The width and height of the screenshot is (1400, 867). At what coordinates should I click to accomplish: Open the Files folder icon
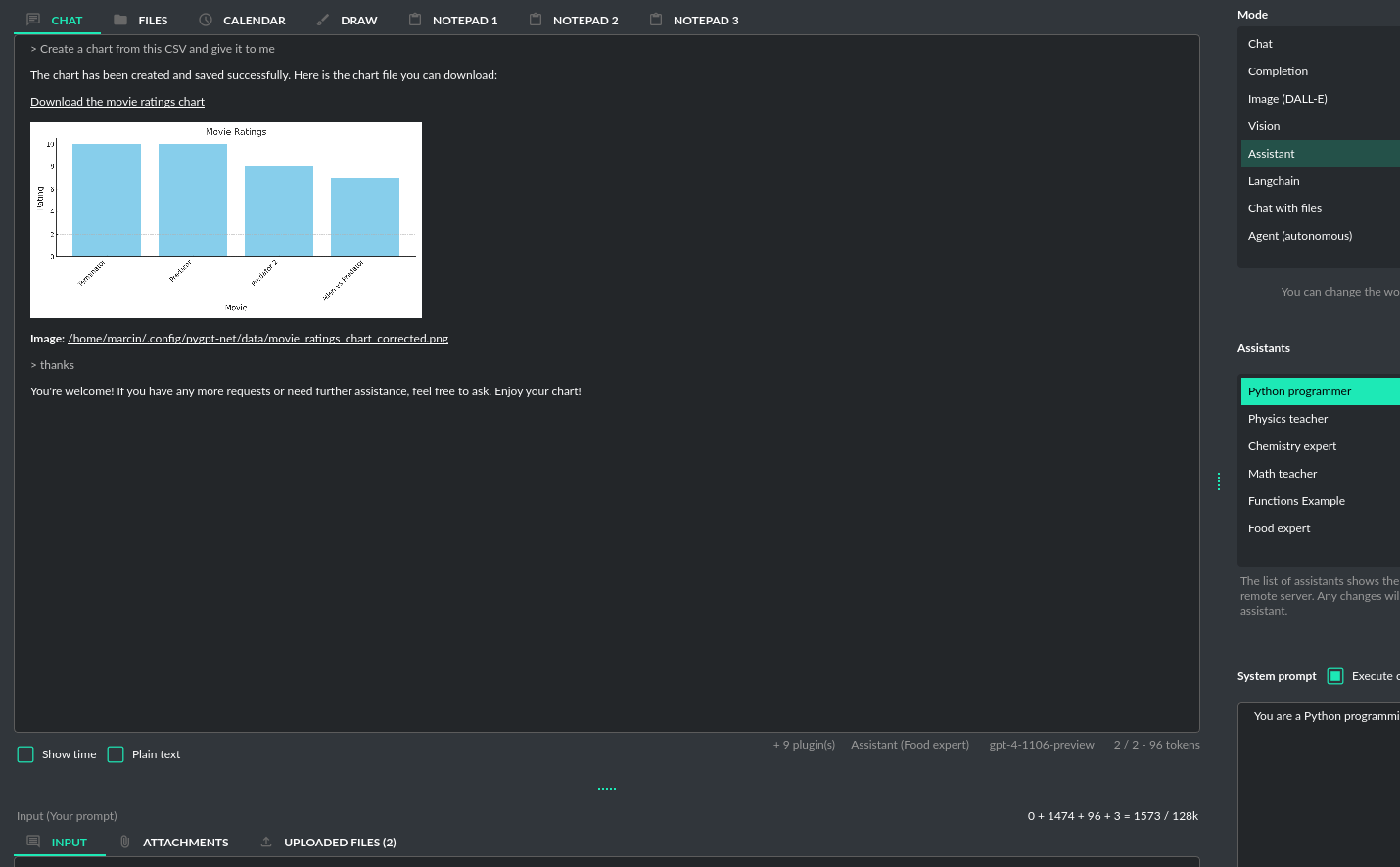(120, 19)
